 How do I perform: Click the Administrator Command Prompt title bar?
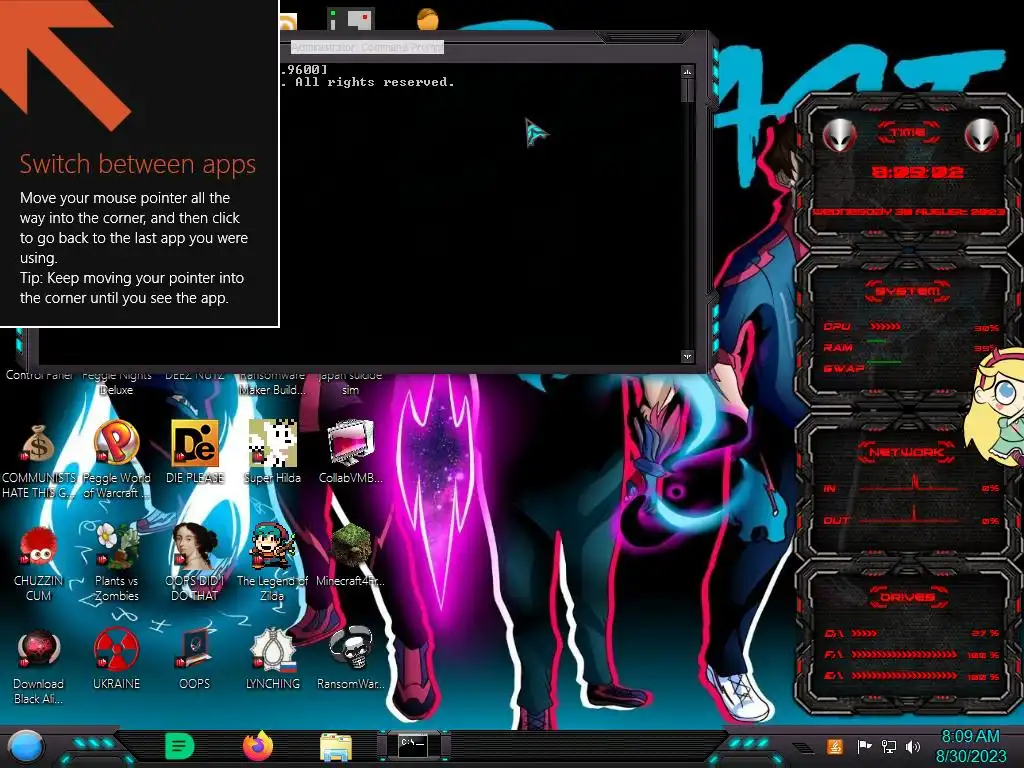[x=367, y=47]
